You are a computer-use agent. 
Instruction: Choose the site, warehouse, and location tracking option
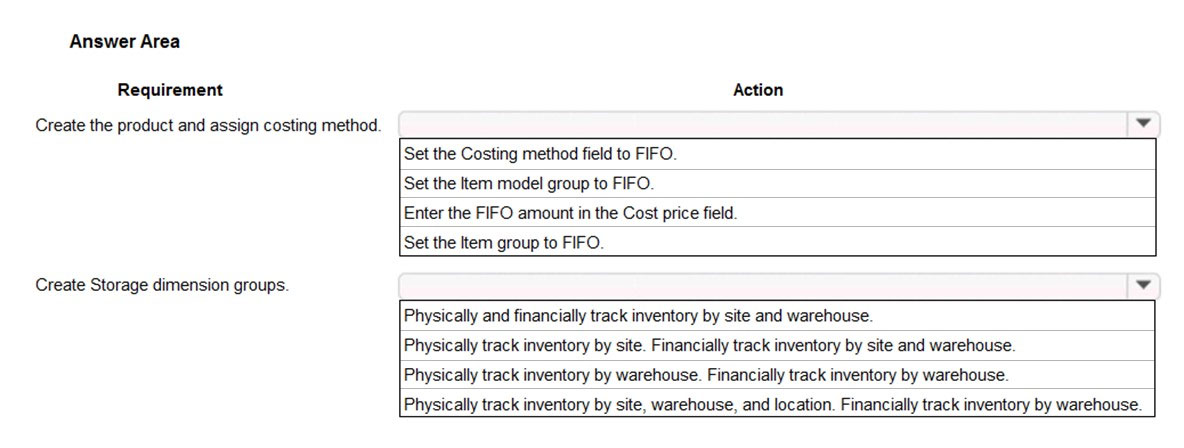click(x=778, y=404)
